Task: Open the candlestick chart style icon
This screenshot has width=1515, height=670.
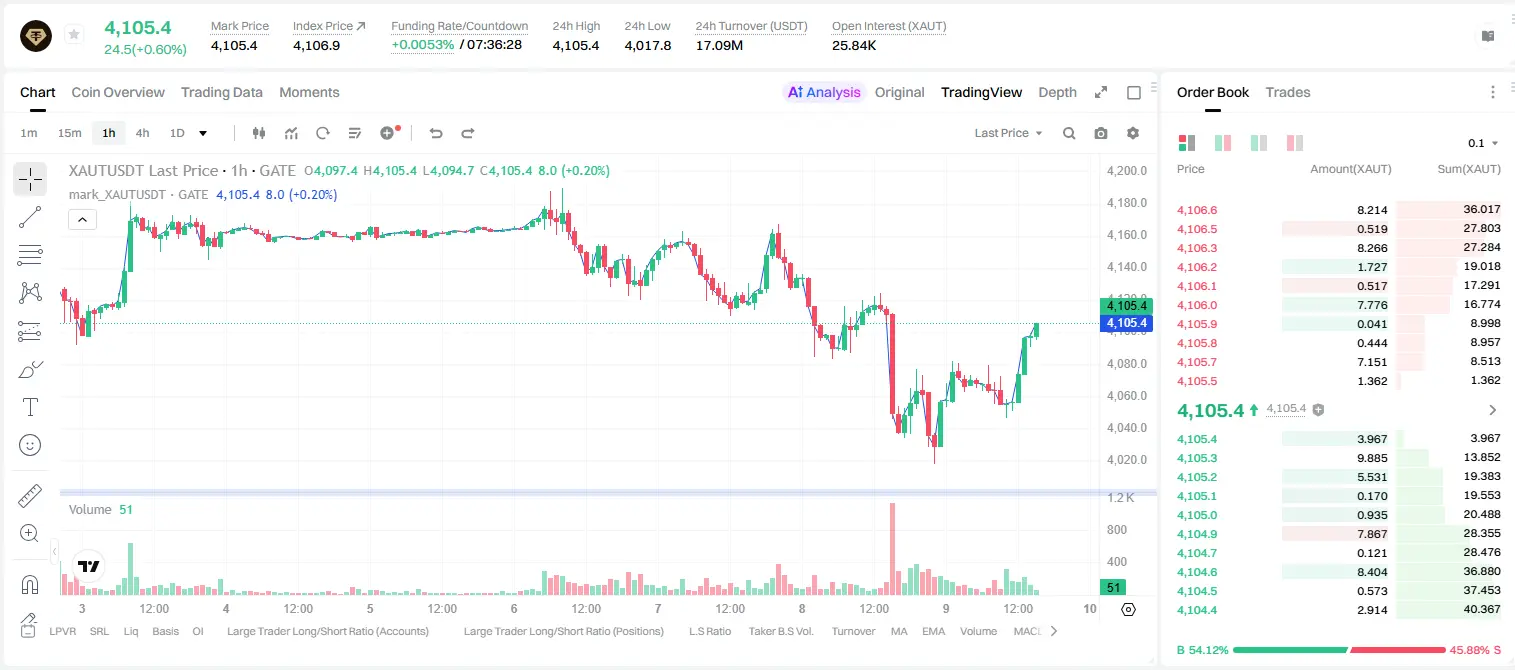Action: click(259, 133)
